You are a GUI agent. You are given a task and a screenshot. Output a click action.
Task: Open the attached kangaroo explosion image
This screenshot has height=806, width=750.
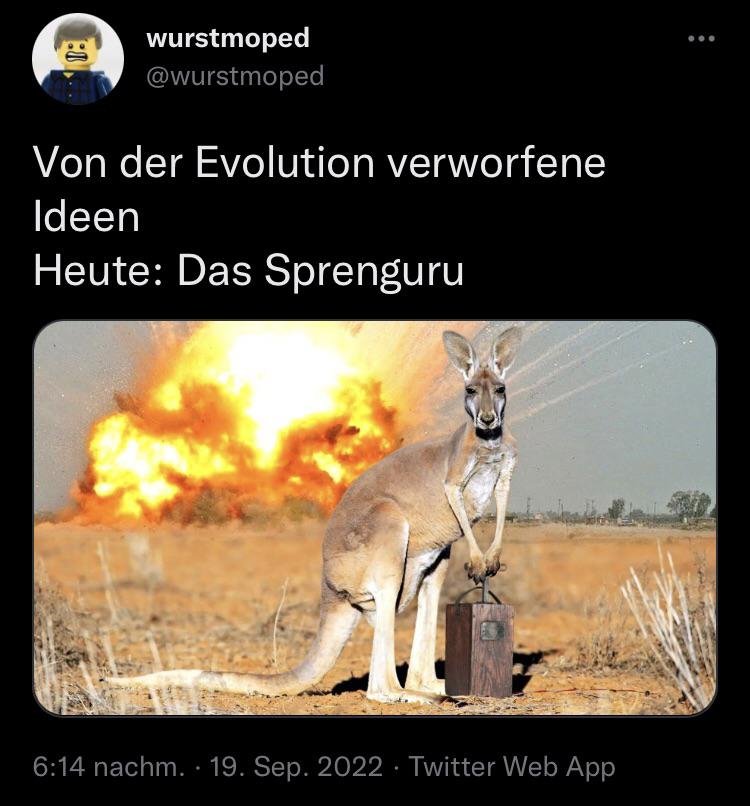point(375,518)
